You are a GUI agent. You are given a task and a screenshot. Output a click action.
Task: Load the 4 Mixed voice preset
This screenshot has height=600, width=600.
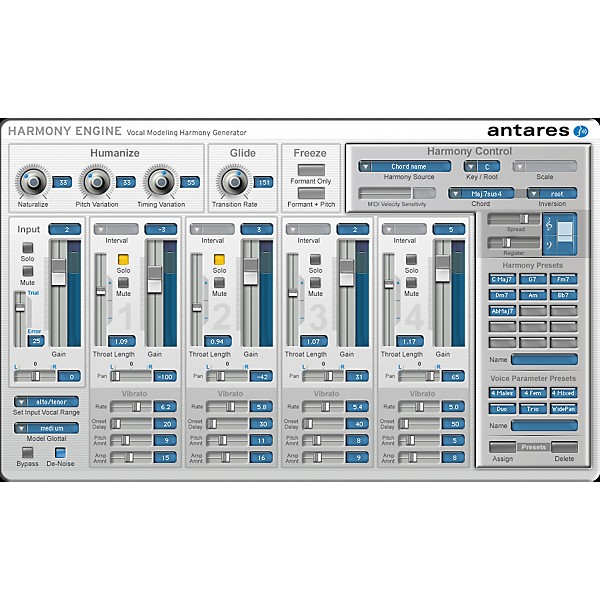563,393
